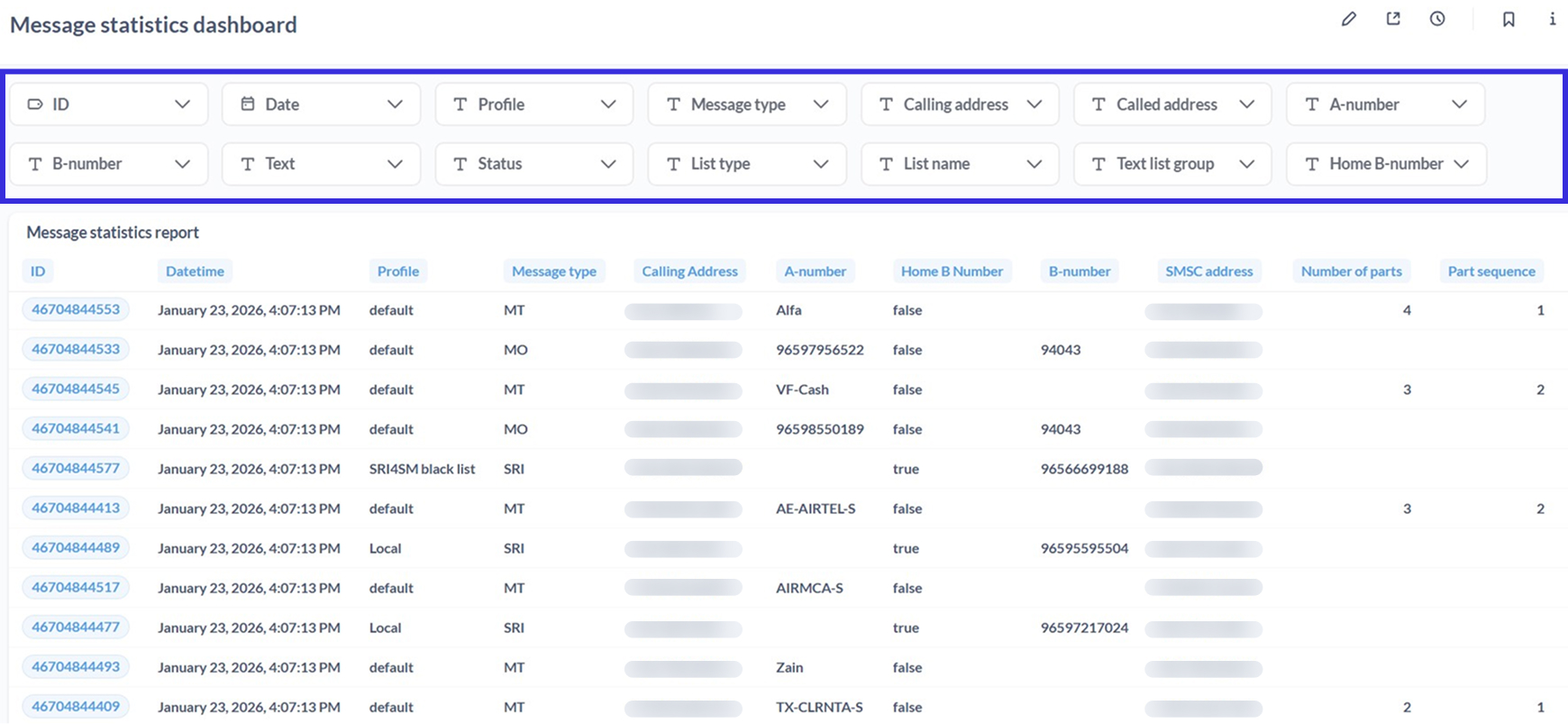Open the ID filter dropdown
1568x724 pixels.
109,105
